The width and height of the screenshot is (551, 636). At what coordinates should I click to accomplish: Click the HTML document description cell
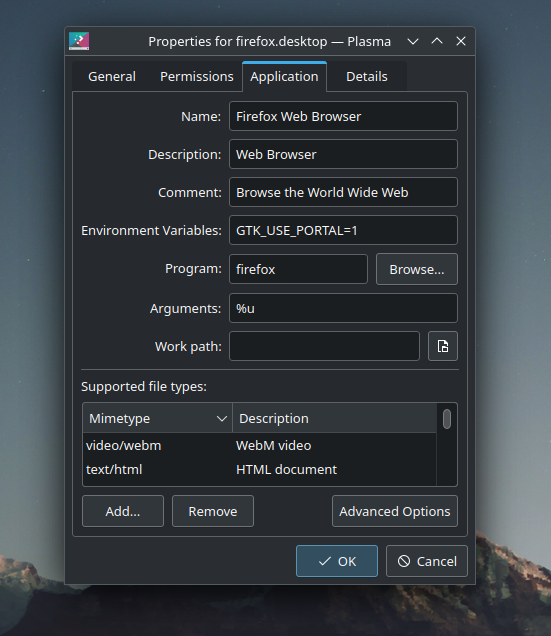pos(286,469)
